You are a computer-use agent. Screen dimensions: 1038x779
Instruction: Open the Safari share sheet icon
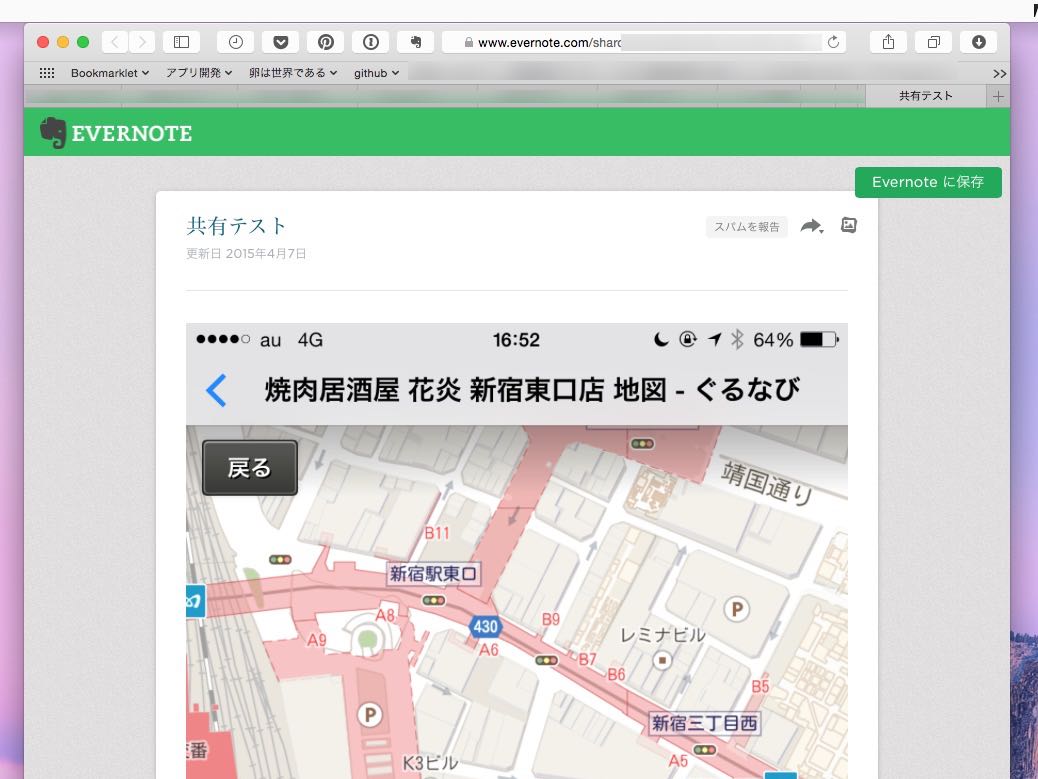tap(888, 42)
